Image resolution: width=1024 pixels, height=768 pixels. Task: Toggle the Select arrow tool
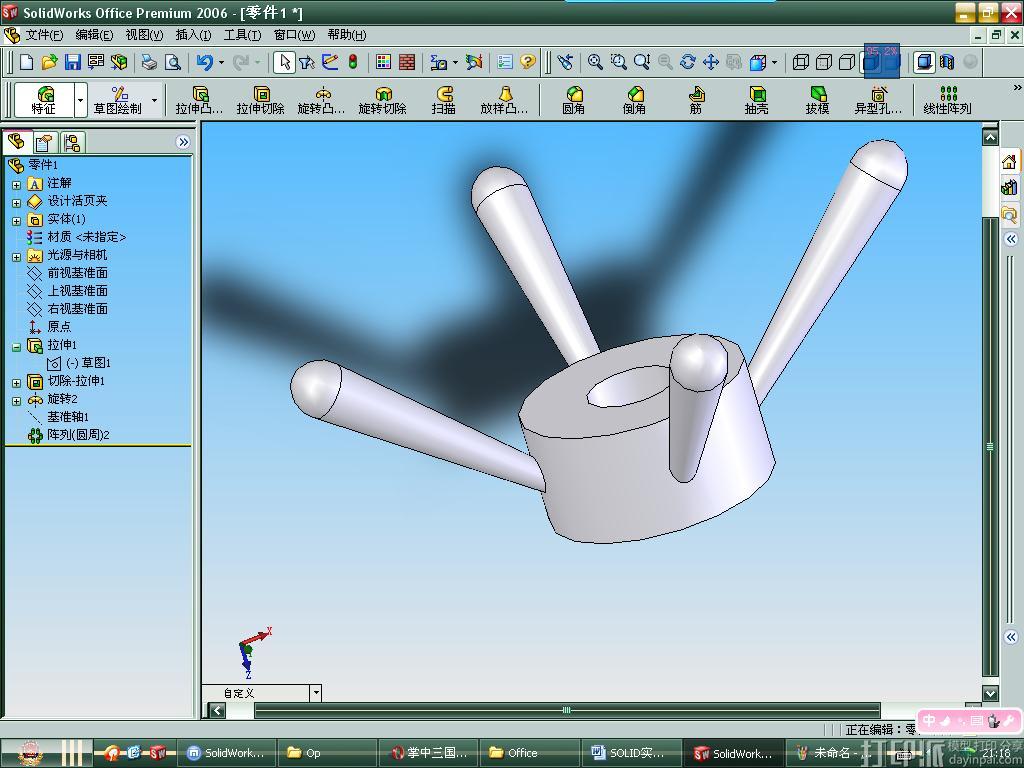point(284,62)
